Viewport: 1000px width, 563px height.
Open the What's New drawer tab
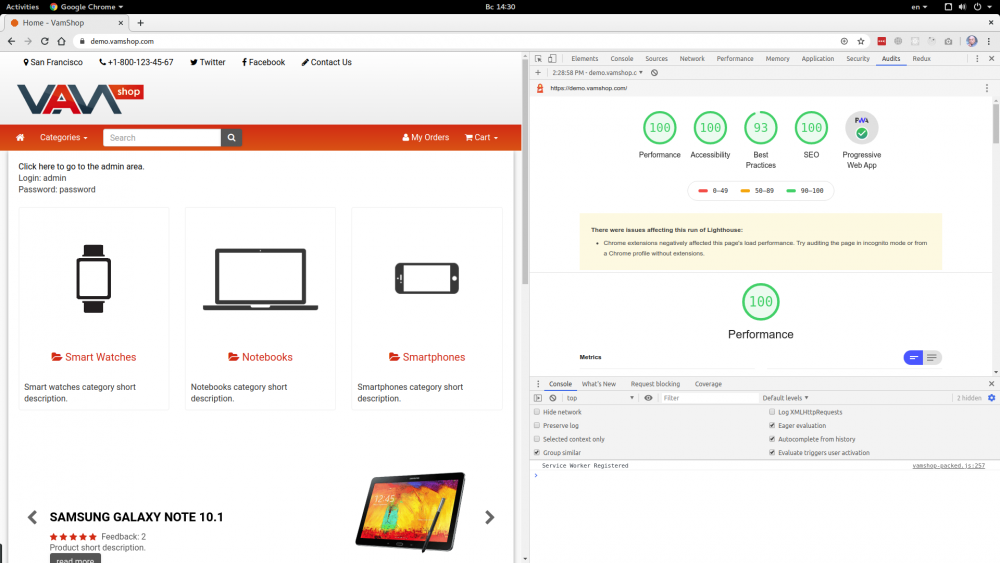[x=598, y=384]
